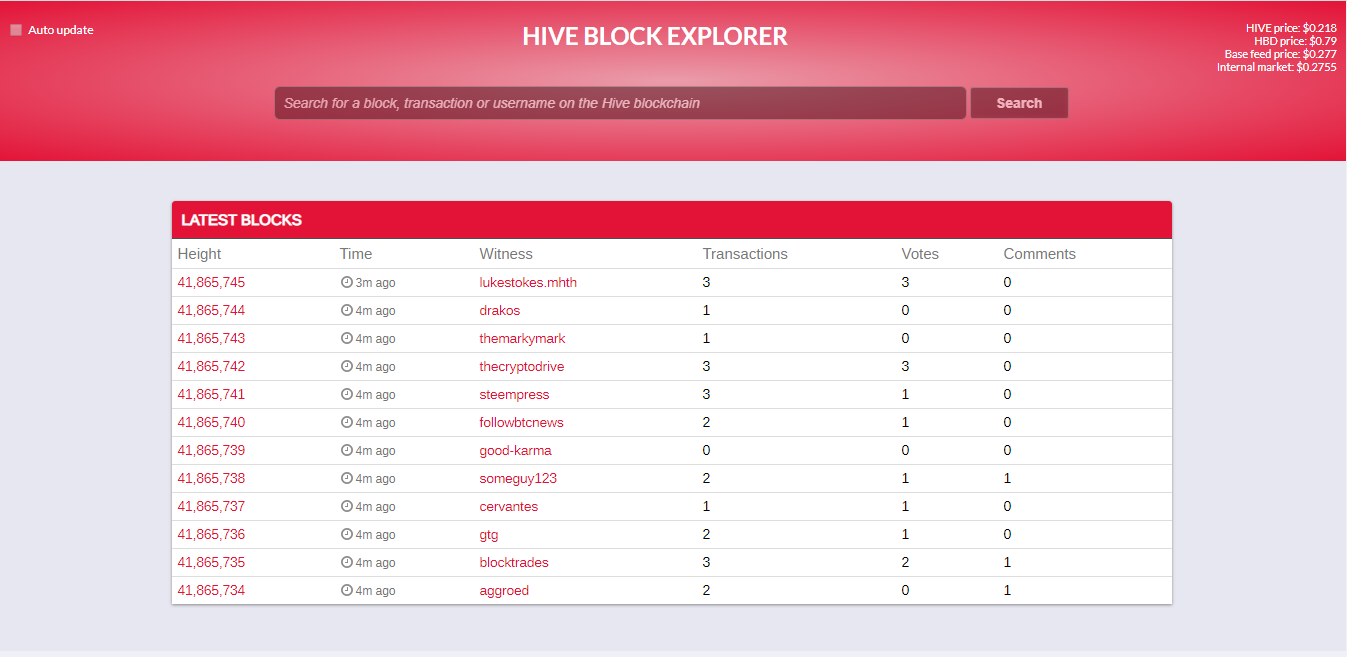The width and height of the screenshot is (1347, 657).
Task: Open block 41,865,744
Action: [211, 310]
